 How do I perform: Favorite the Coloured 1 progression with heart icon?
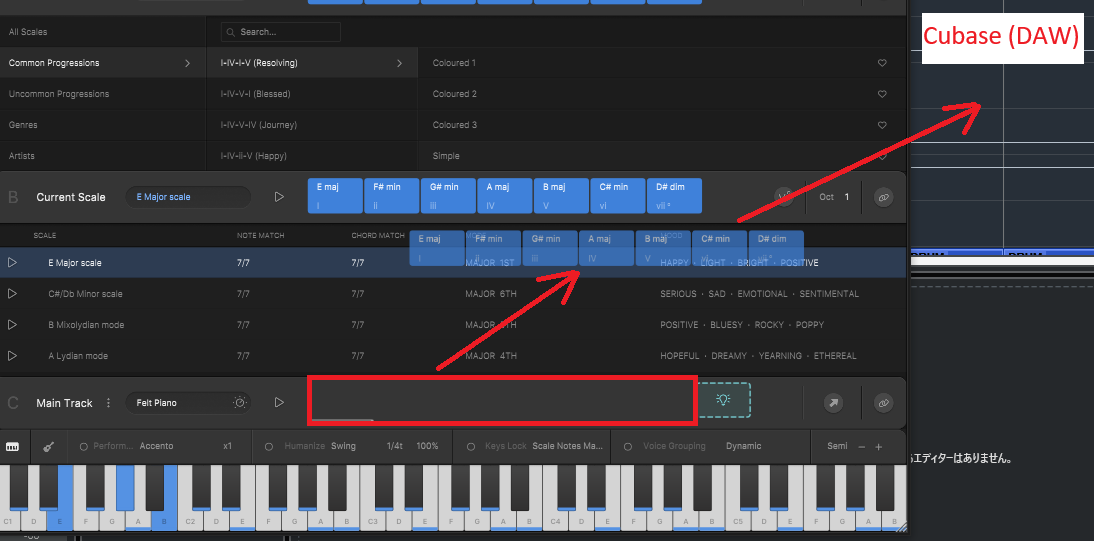(882, 63)
